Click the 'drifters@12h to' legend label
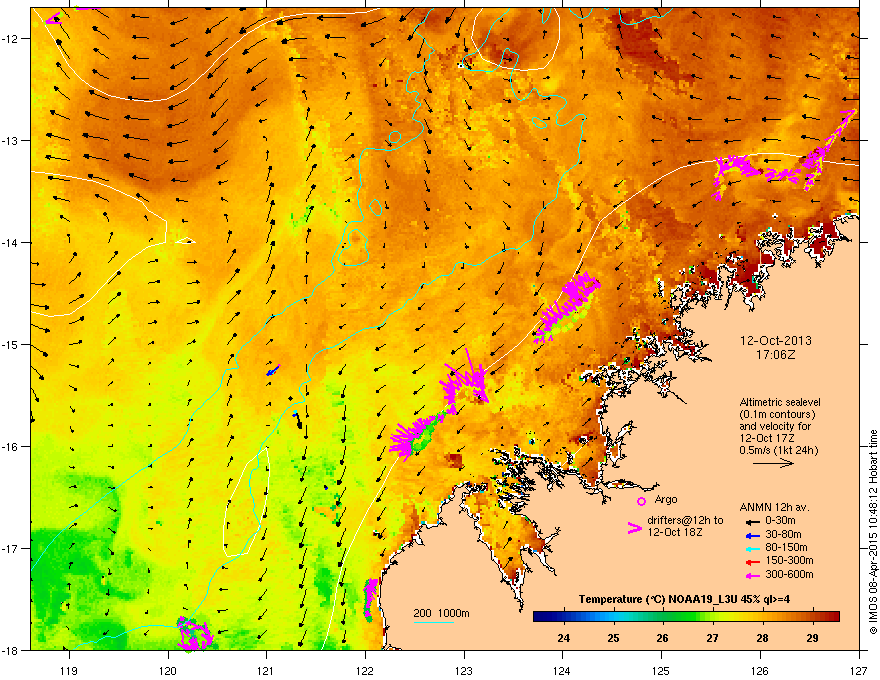Image resolution: width=880 pixels, height=680 pixels. tap(685, 521)
